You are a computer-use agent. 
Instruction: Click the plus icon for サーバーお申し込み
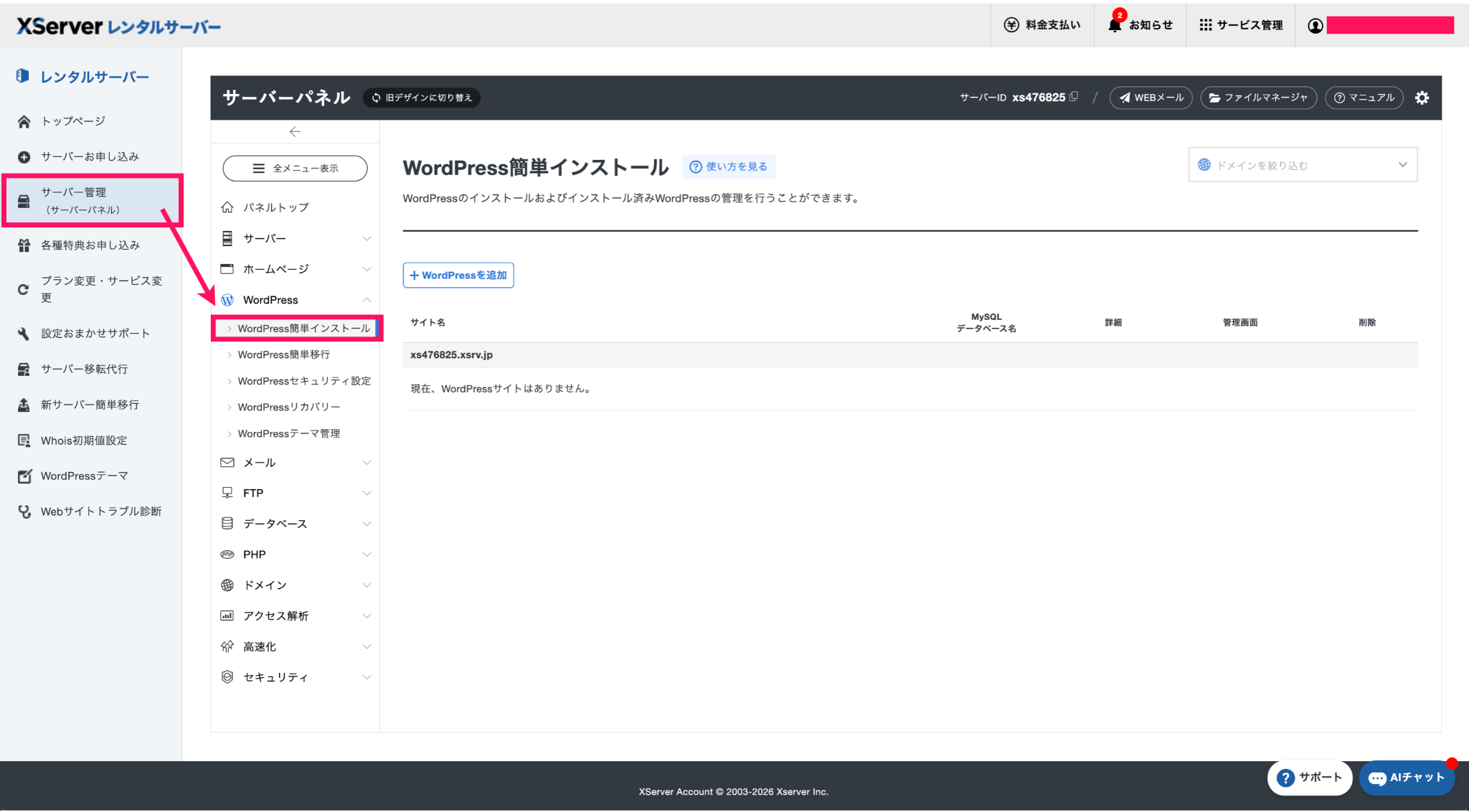click(x=24, y=157)
